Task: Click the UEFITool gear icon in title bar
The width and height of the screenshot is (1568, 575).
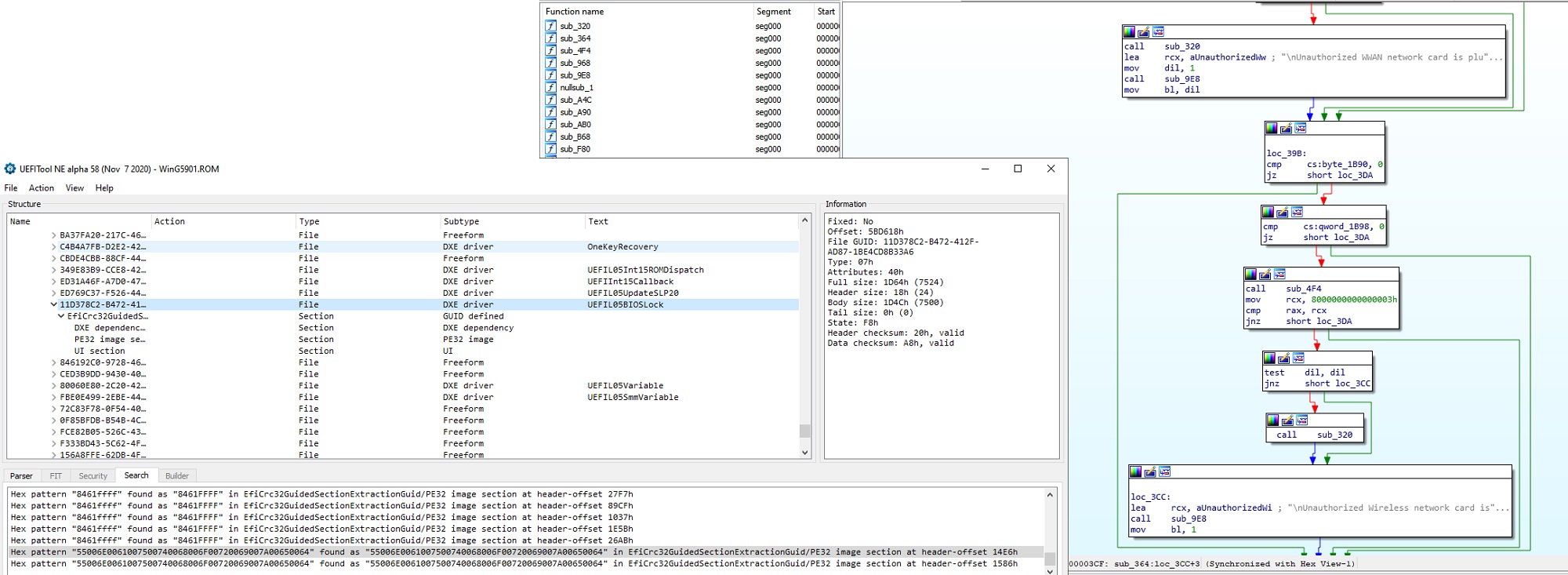Action: (x=10, y=169)
